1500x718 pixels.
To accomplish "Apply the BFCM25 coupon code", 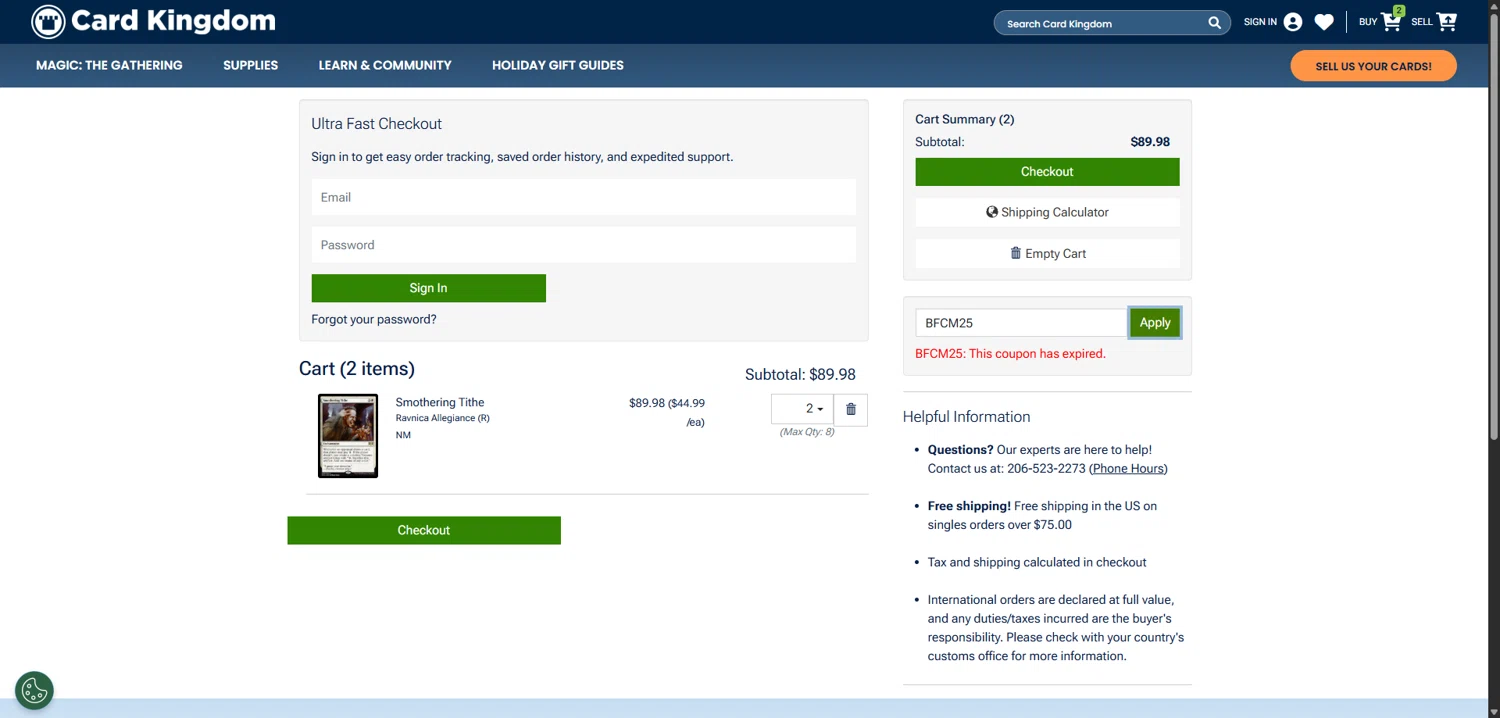I will [x=1155, y=322].
